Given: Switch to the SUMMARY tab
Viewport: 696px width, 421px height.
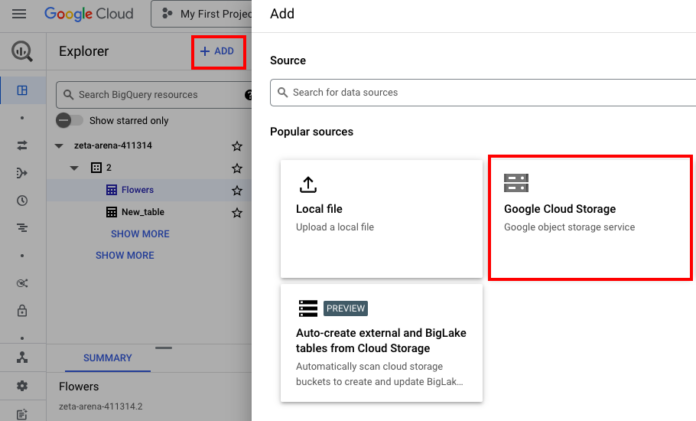Looking at the screenshot, I should click(108, 358).
